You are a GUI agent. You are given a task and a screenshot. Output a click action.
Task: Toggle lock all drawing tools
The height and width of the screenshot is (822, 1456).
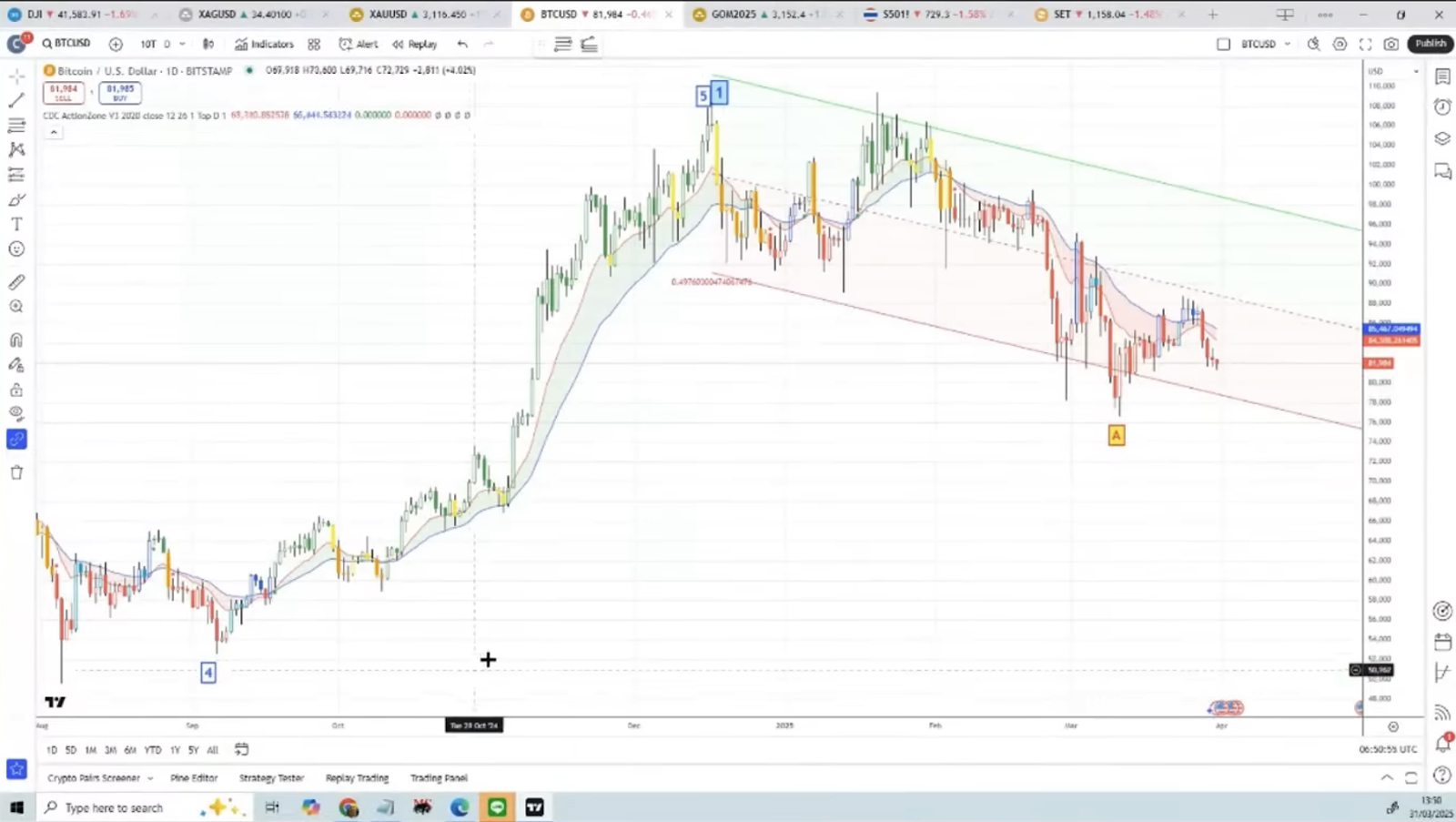[x=16, y=390]
